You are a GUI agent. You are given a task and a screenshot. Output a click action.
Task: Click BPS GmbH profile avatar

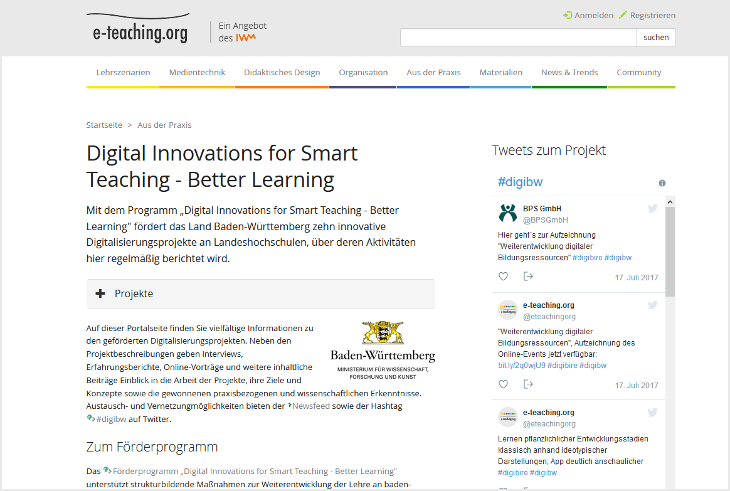(x=507, y=212)
